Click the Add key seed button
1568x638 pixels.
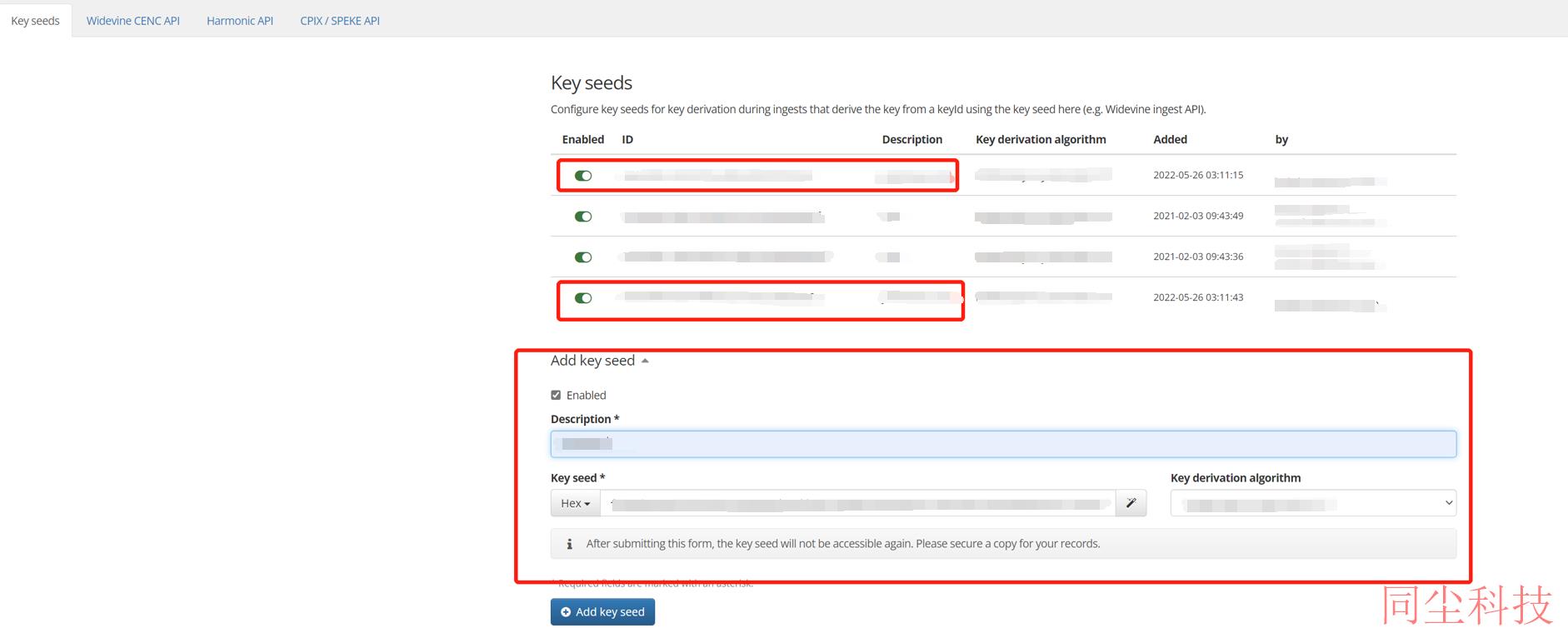pos(602,612)
